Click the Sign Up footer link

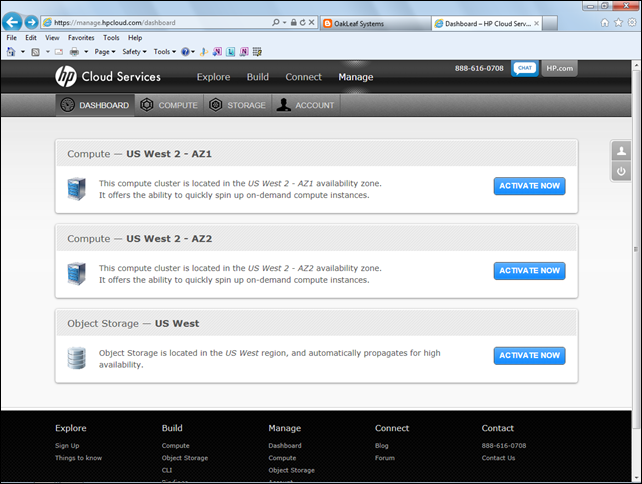[x=67, y=446]
